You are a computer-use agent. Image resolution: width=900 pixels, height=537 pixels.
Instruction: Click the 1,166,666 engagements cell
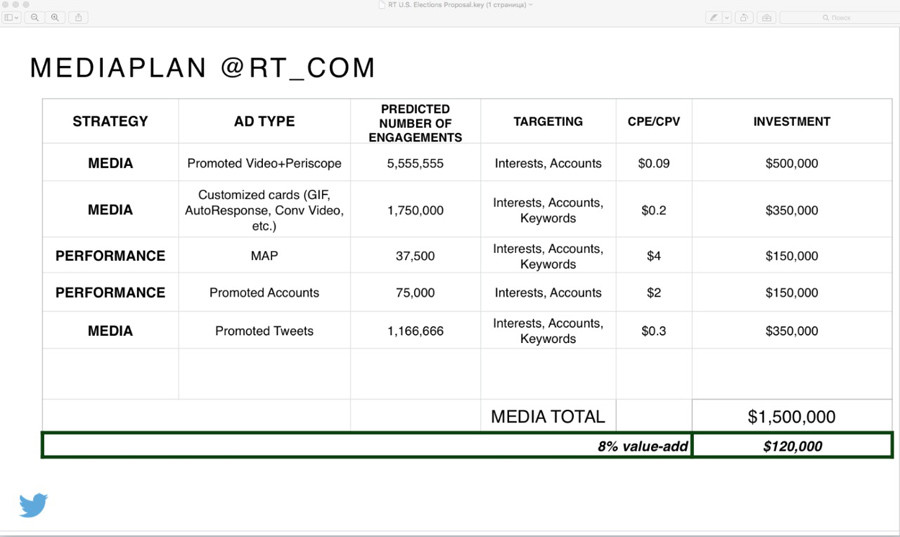click(415, 331)
